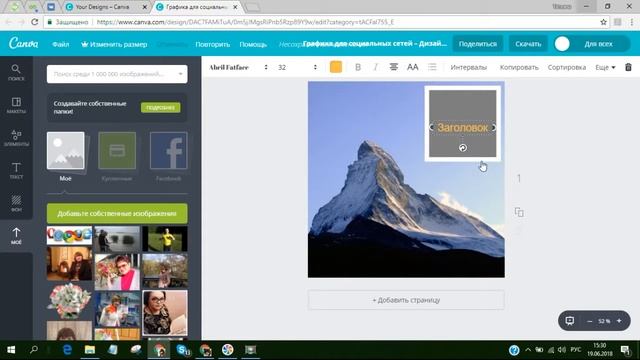This screenshot has width=640, height=360.
Task: Toggle bold formatting
Action: pos(358,67)
